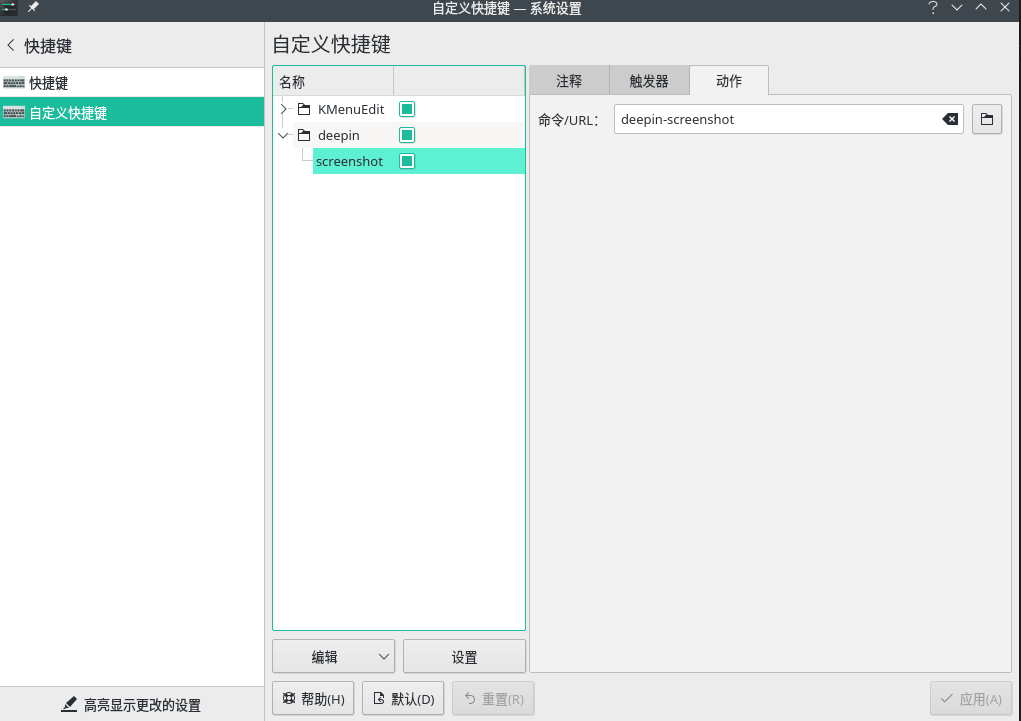This screenshot has width=1021, height=721.
Task: Click the title bar question mark help icon
Action: coord(933,8)
